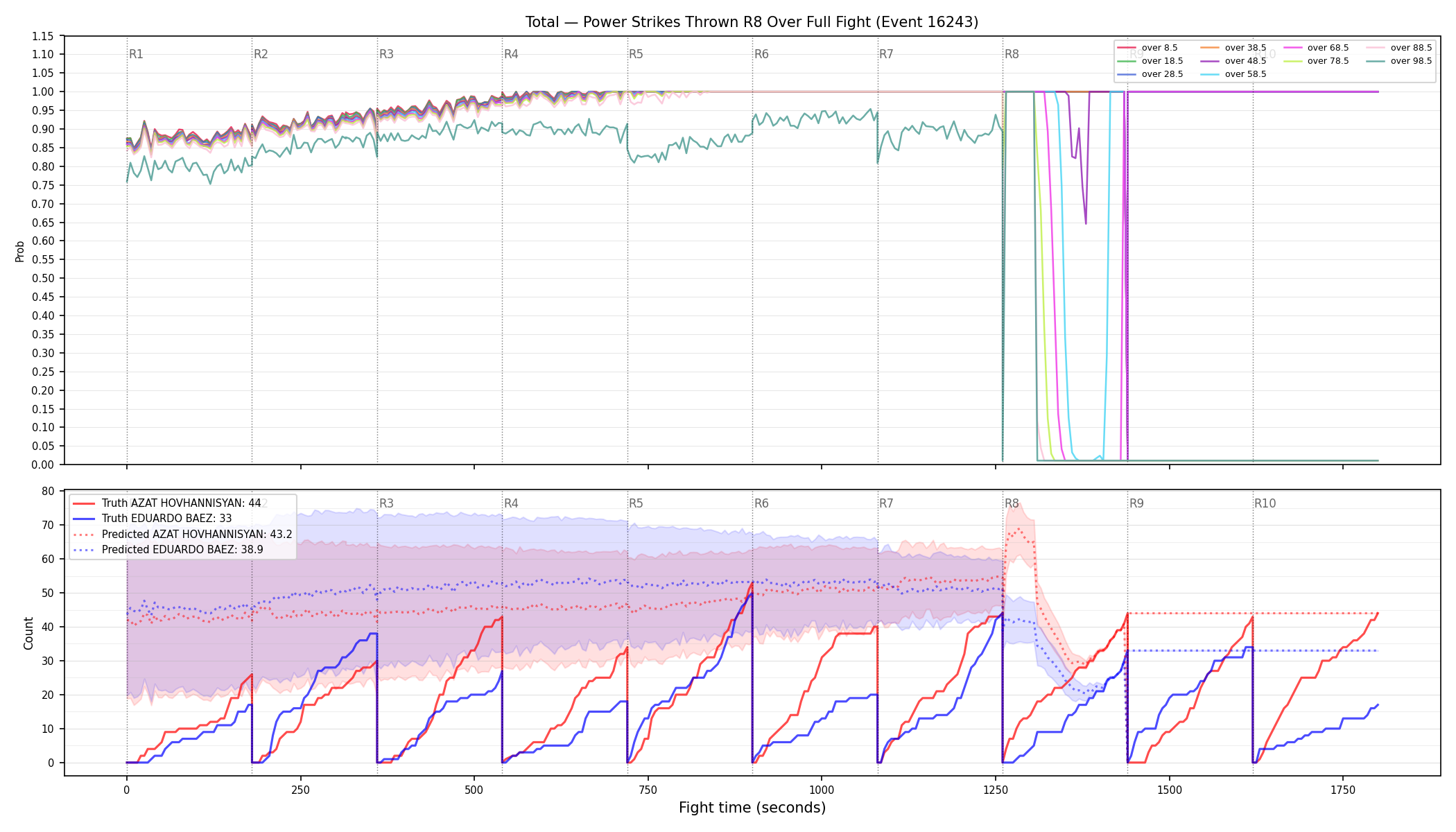This screenshot has height=832, width=1456.
Task: Click the 1250 tick on time axis
Action: pyautogui.click(x=996, y=790)
